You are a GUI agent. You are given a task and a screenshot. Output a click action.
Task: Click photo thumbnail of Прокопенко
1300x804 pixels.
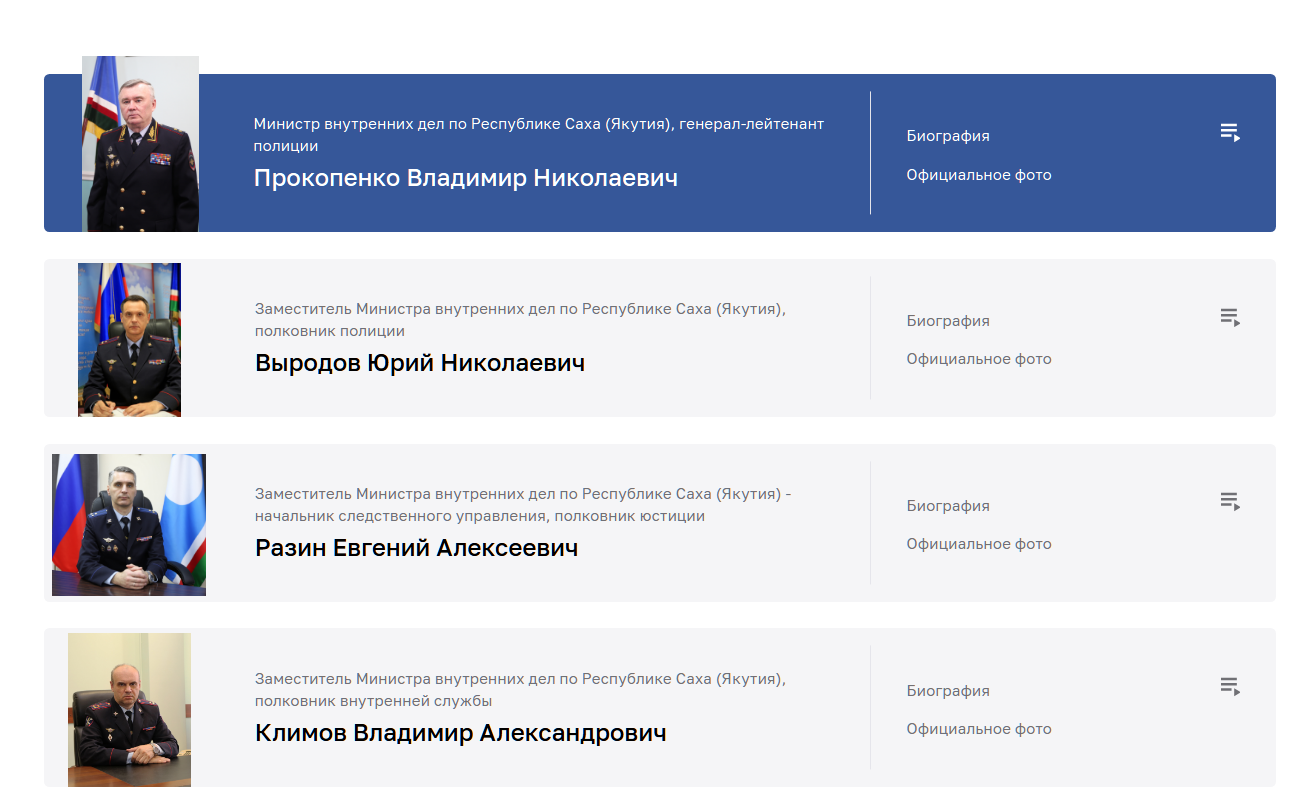click(140, 144)
